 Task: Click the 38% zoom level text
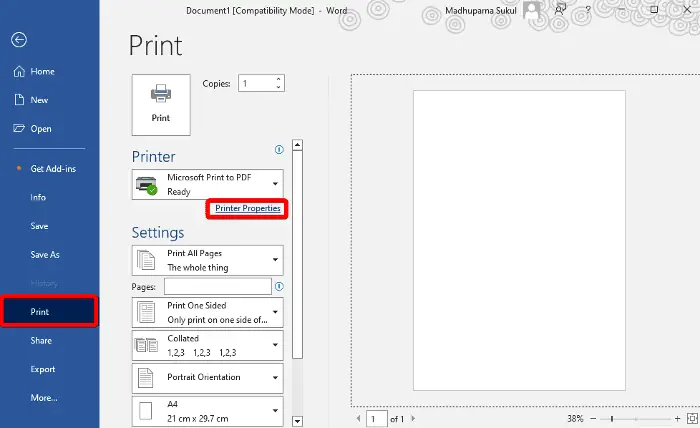coord(575,419)
